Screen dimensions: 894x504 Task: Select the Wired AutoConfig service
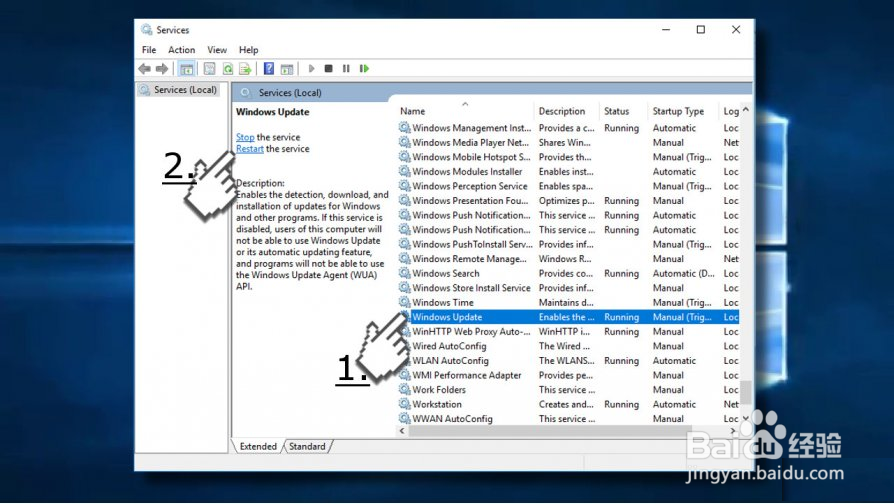pos(568,346)
